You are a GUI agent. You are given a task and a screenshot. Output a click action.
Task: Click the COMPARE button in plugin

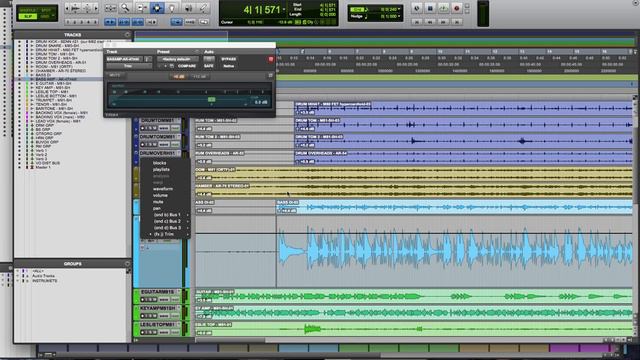pos(187,66)
